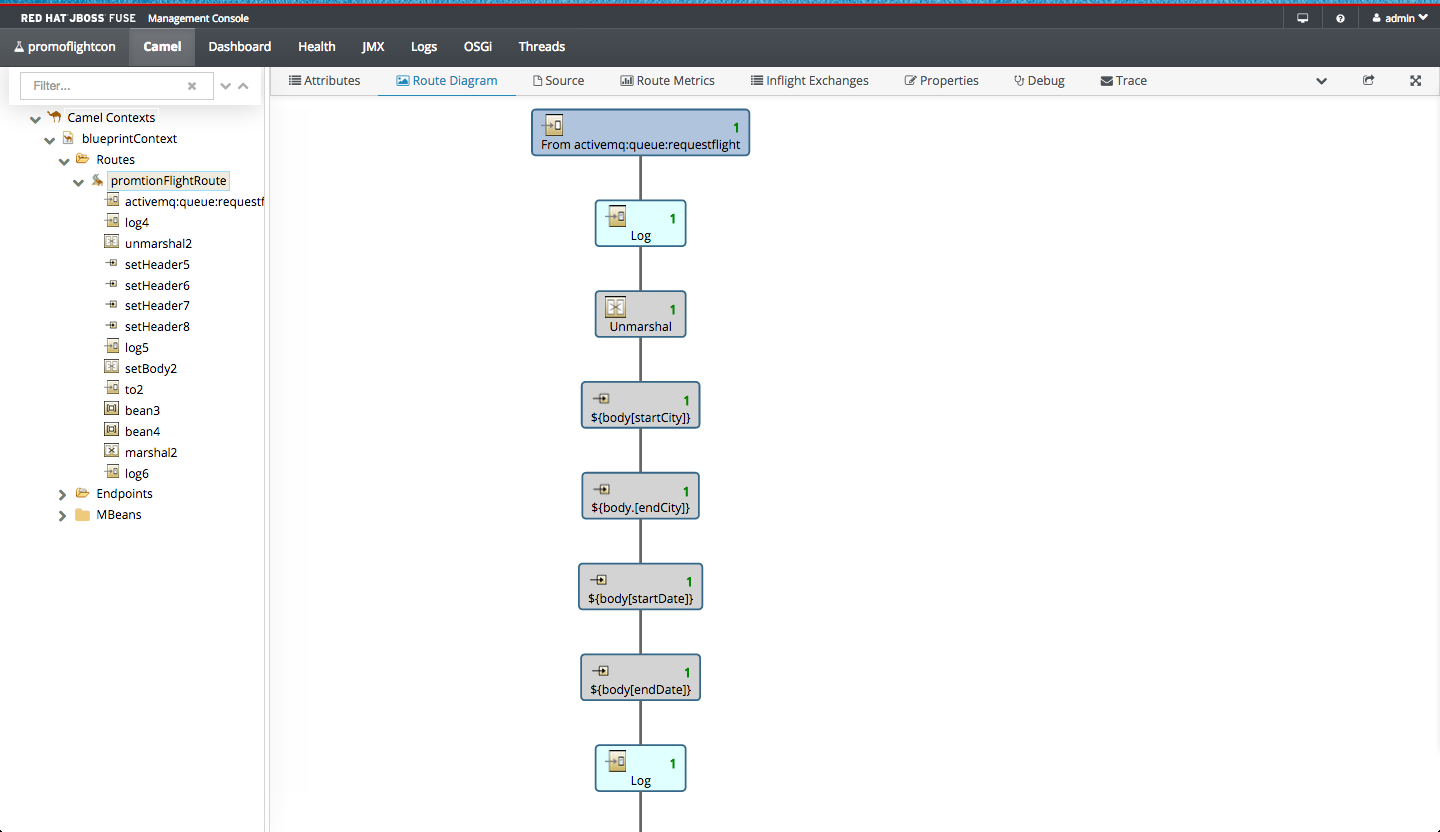Open the Attributes tab
1440x832 pixels.
click(324, 81)
